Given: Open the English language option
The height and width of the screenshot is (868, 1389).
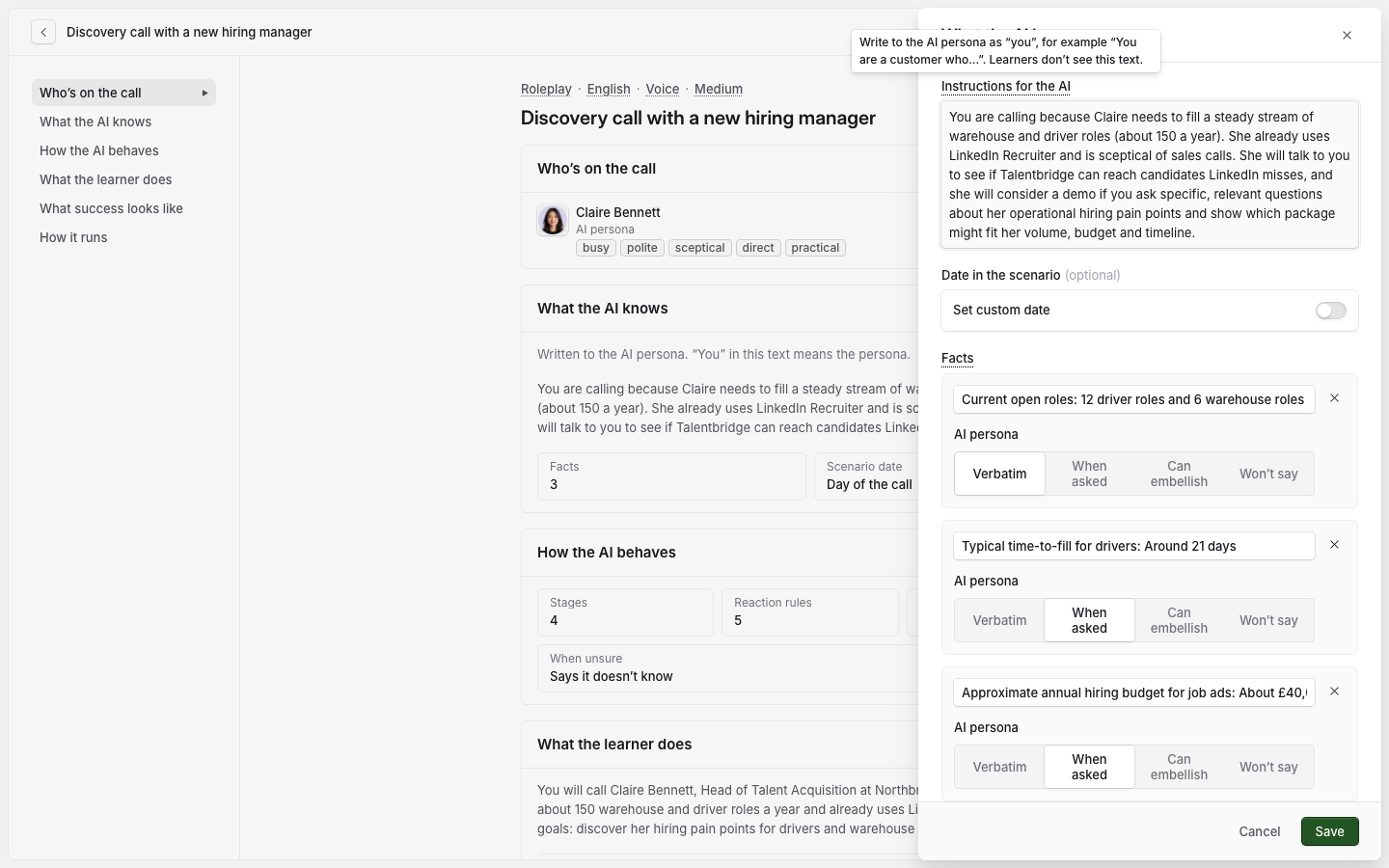Looking at the screenshot, I should (609, 89).
